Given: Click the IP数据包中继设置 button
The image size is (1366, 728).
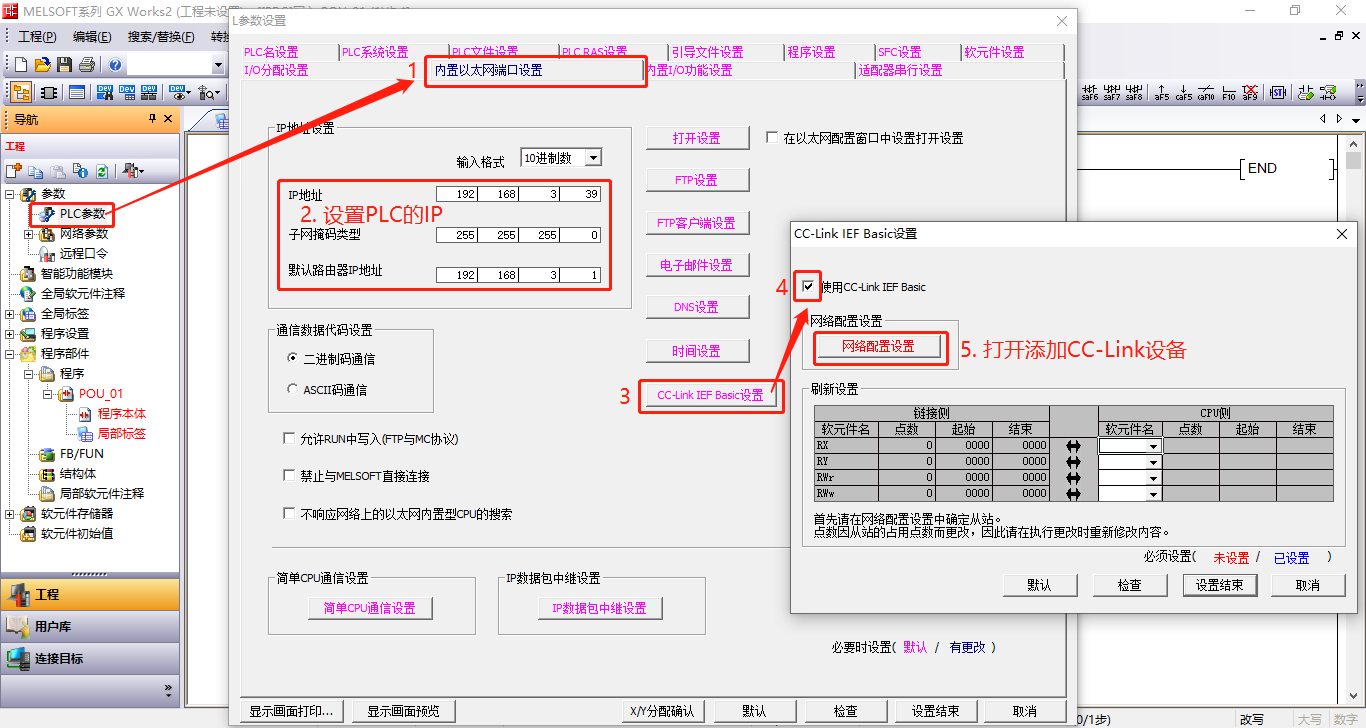Looking at the screenshot, I should [600, 608].
